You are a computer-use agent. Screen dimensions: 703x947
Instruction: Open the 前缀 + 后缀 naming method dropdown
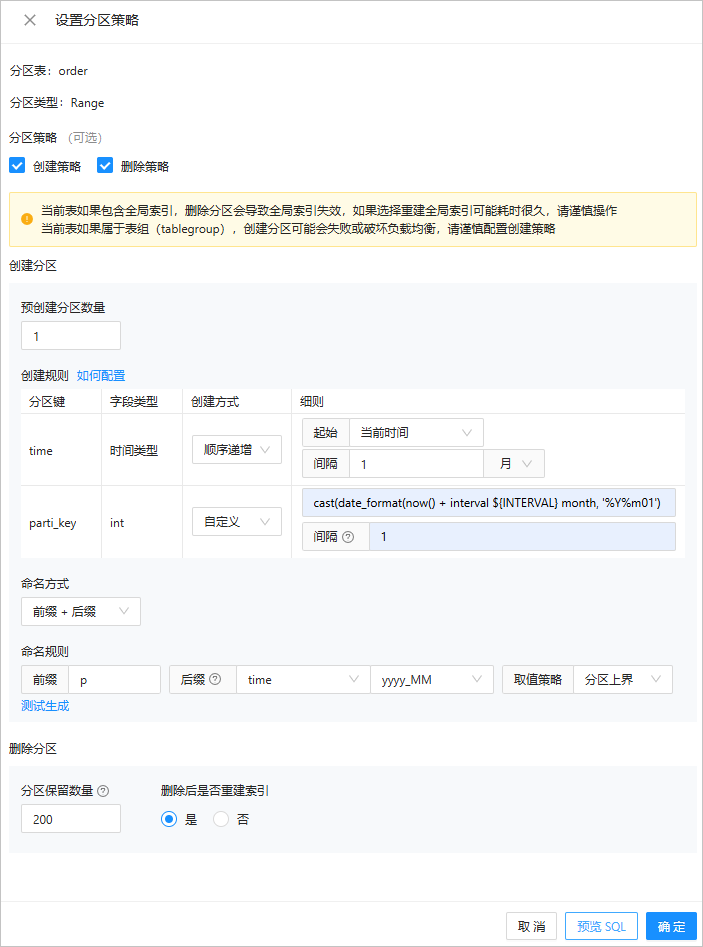tap(81, 611)
